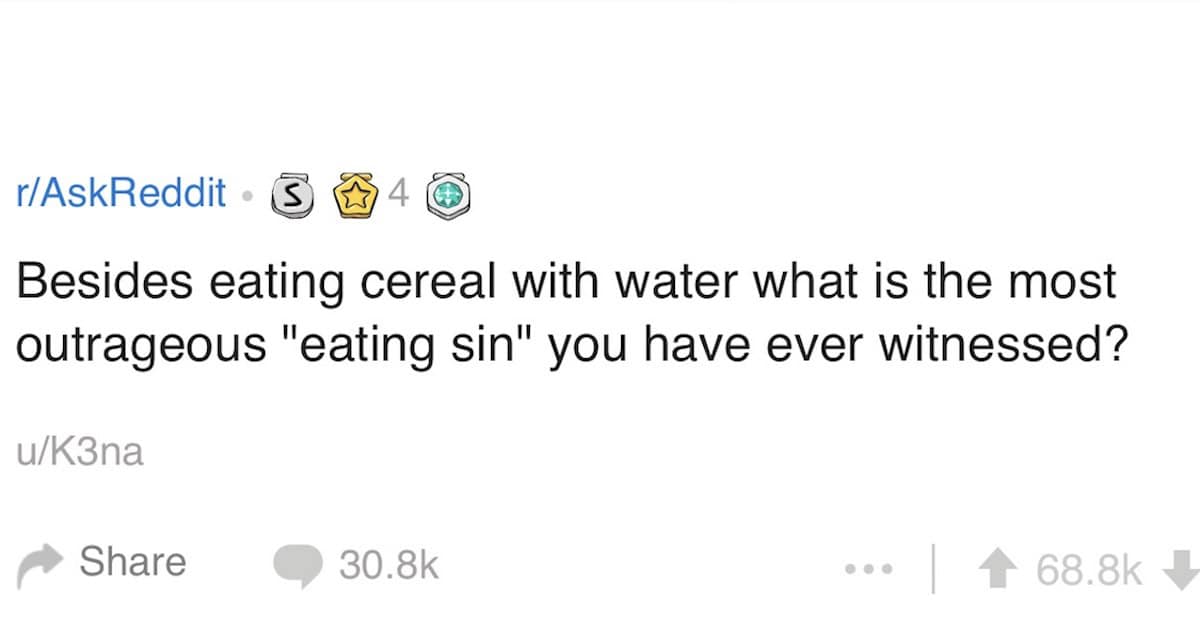This screenshot has height=625, width=1200.
Task: Select the Share label
Action: [133, 562]
